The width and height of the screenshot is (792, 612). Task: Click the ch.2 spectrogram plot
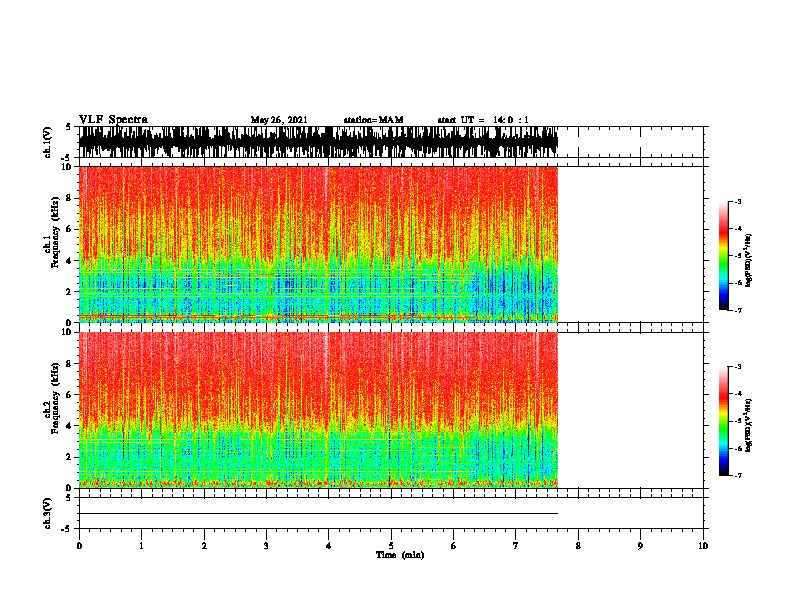pyautogui.click(x=318, y=410)
